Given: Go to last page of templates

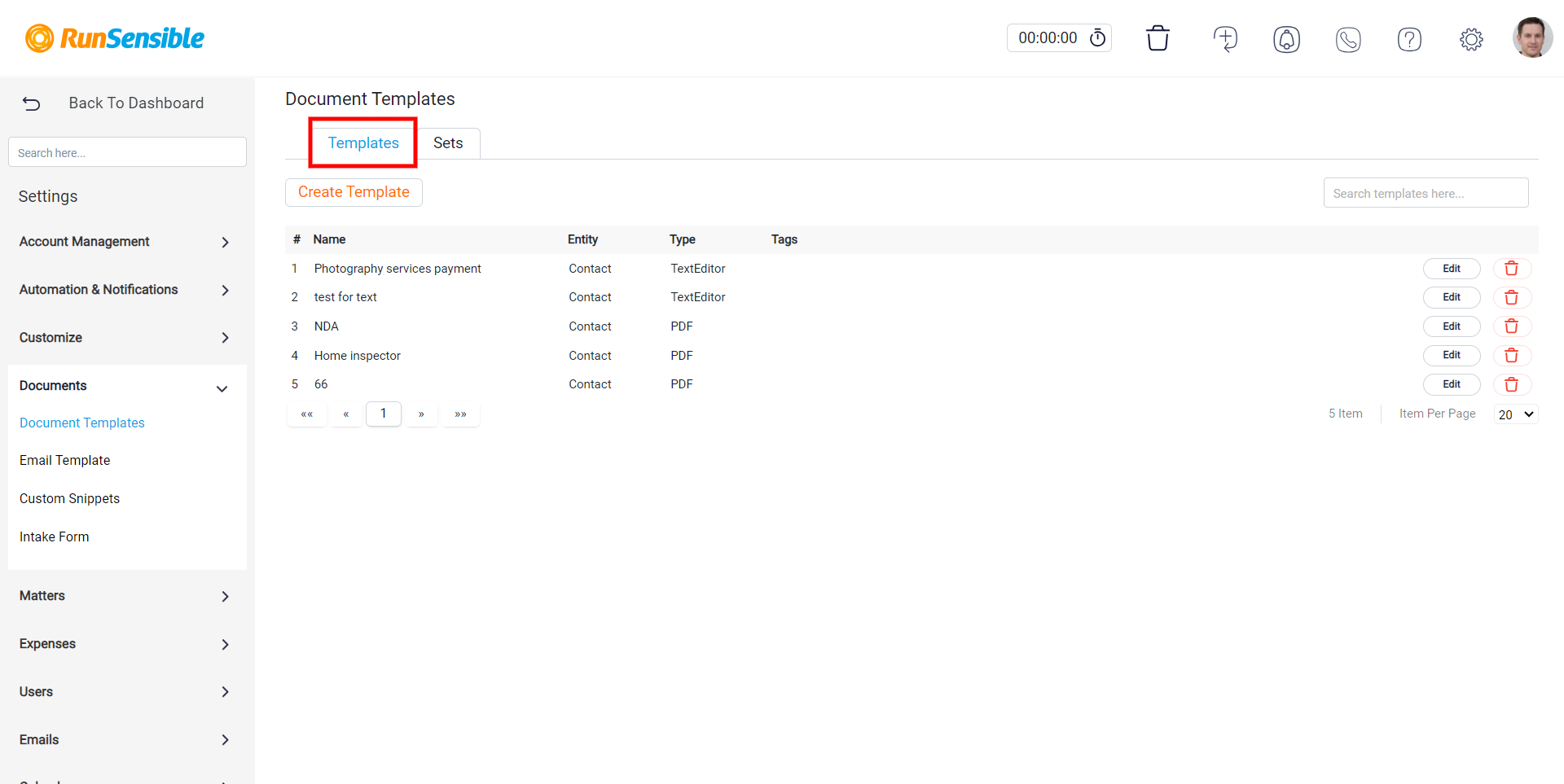Looking at the screenshot, I should pyautogui.click(x=460, y=414).
